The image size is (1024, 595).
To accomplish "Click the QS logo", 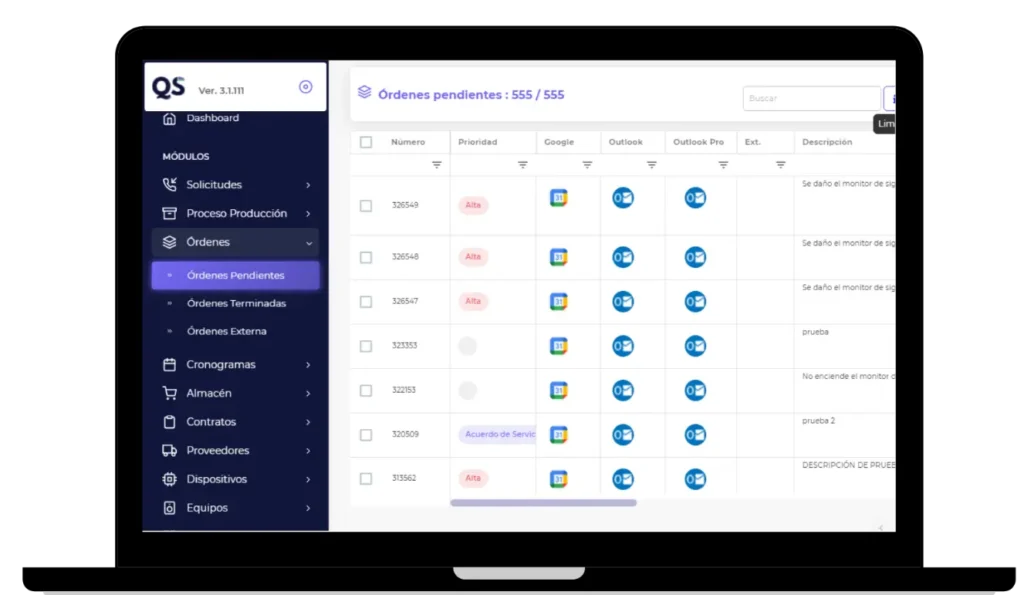I will coord(168,88).
